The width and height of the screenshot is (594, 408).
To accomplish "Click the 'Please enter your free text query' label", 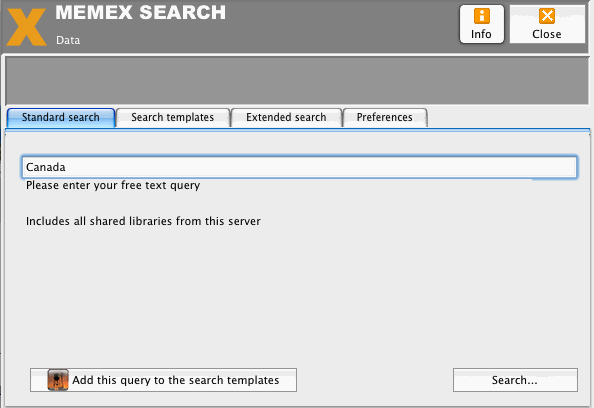I will click(x=113, y=186).
